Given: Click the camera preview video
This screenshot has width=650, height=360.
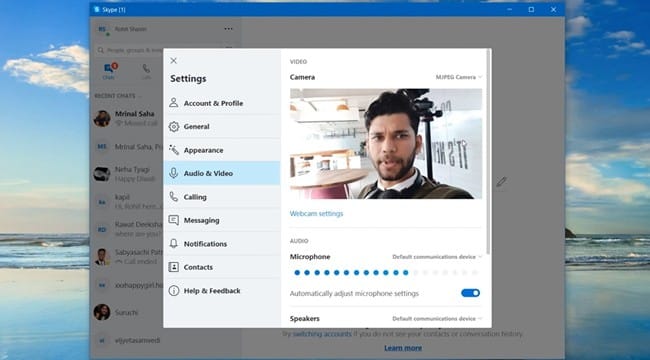Looking at the screenshot, I should 386,144.
